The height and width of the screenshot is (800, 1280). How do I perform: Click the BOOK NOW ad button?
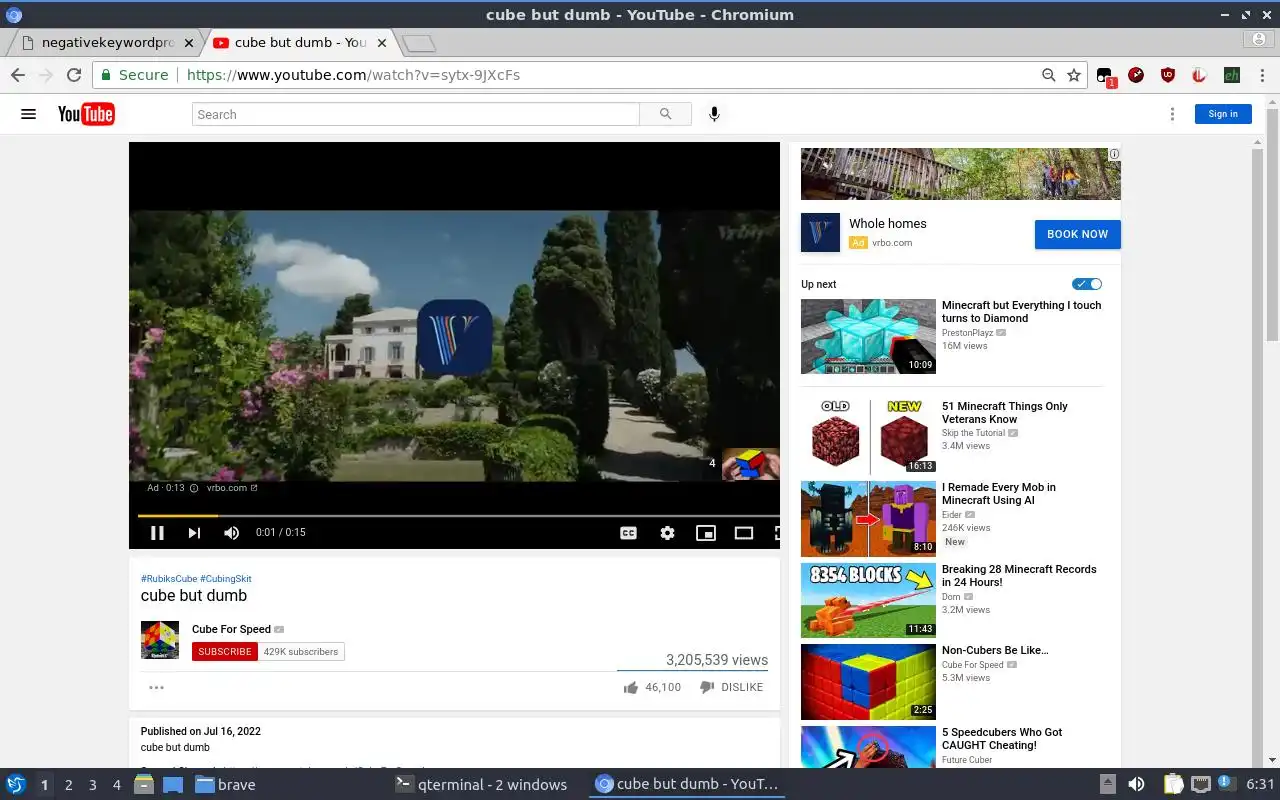[x=1077, y=234]
